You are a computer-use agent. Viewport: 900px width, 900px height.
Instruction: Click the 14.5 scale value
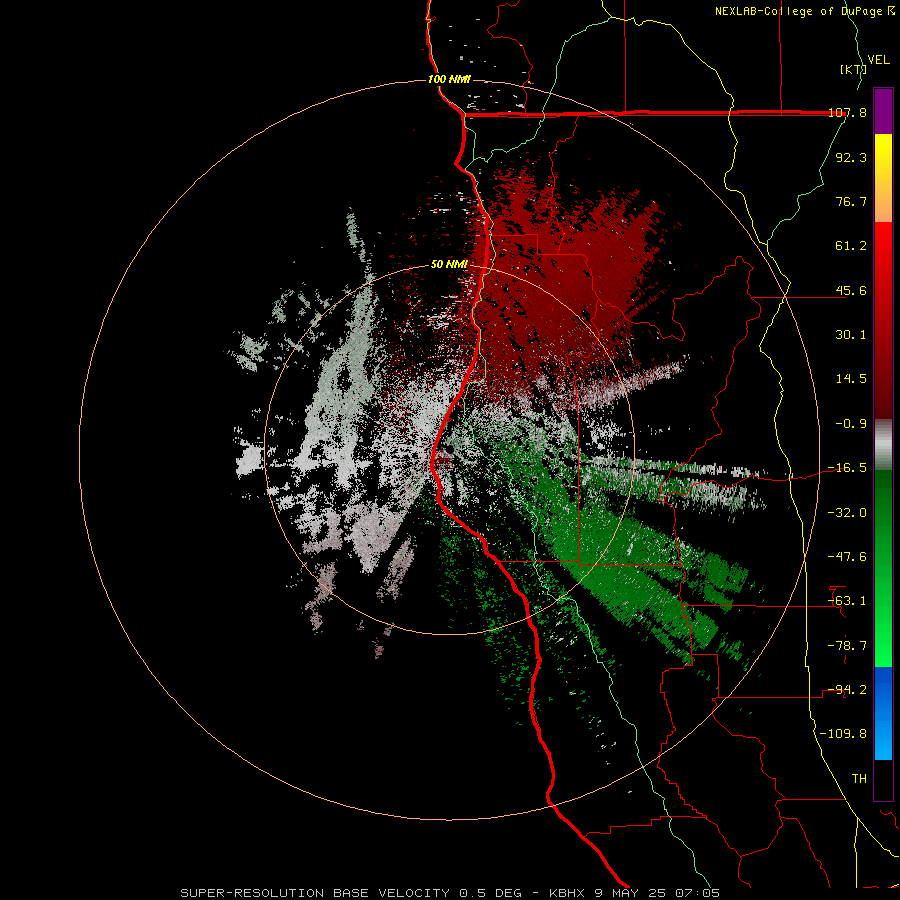[851, 379]
